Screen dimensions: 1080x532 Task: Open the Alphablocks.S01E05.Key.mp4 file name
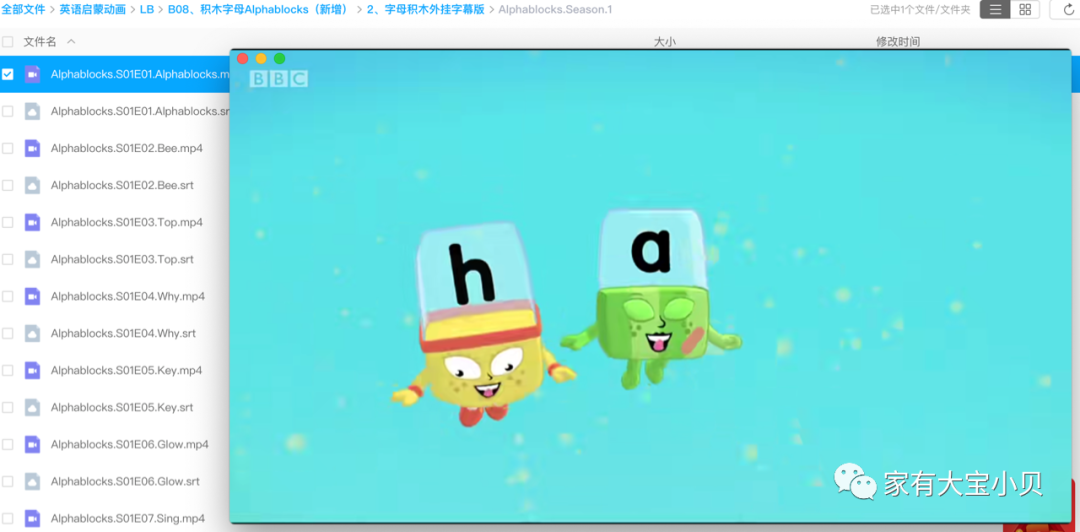(127, 370)
